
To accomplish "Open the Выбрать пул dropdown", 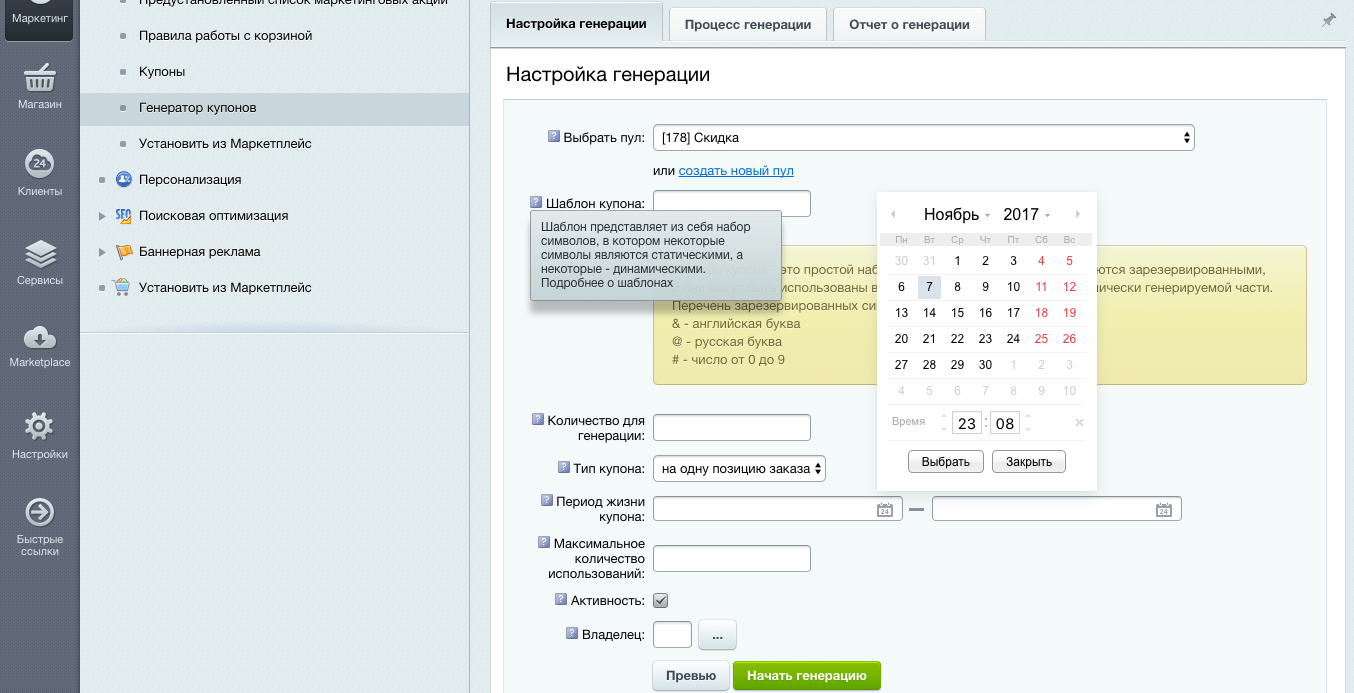I will pos(923,138).
